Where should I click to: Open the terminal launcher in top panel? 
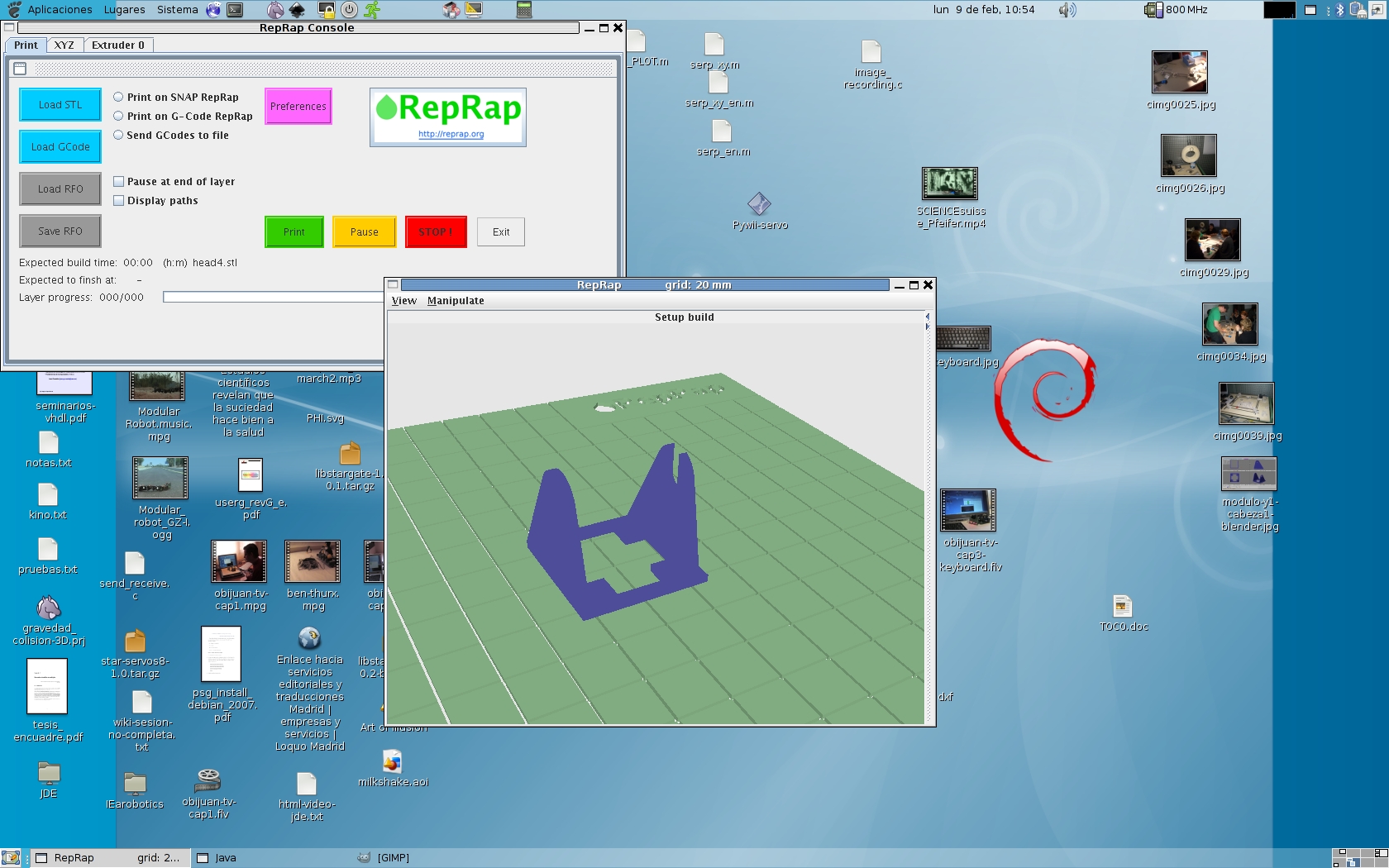[236, 10]
